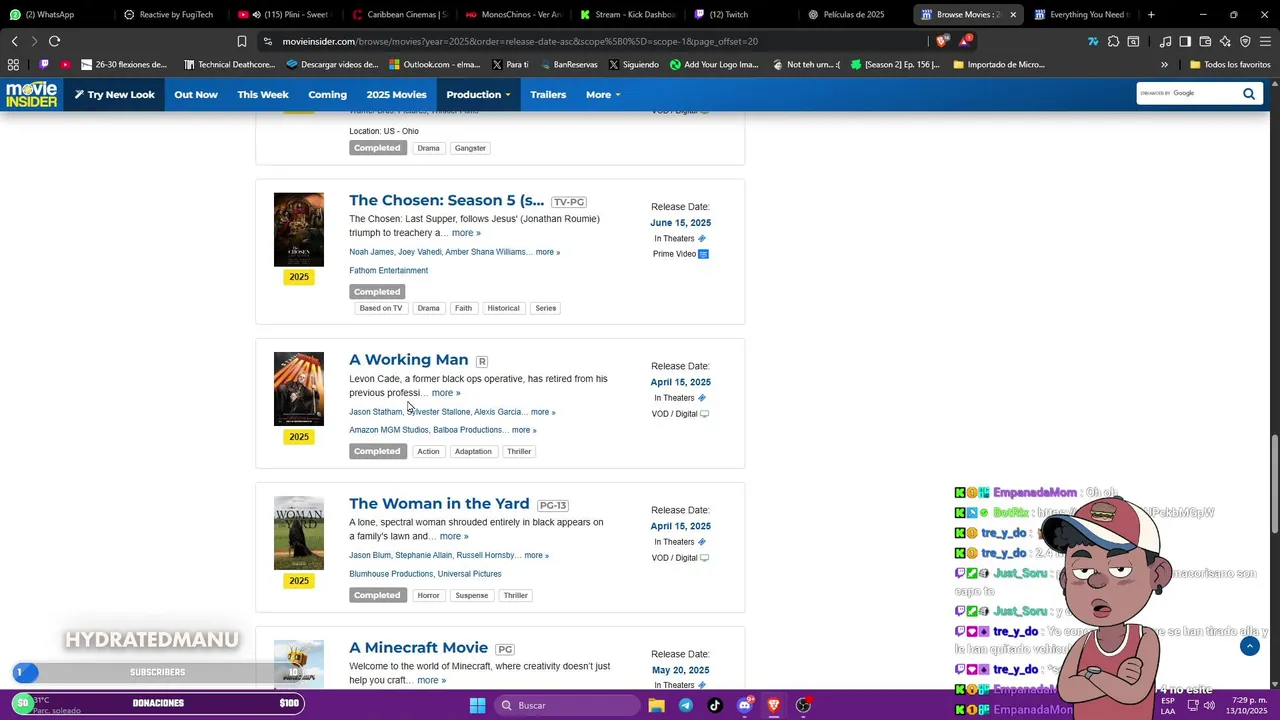
Task: Open the Brave VPN shield icon
Action: coord(1245,41)
